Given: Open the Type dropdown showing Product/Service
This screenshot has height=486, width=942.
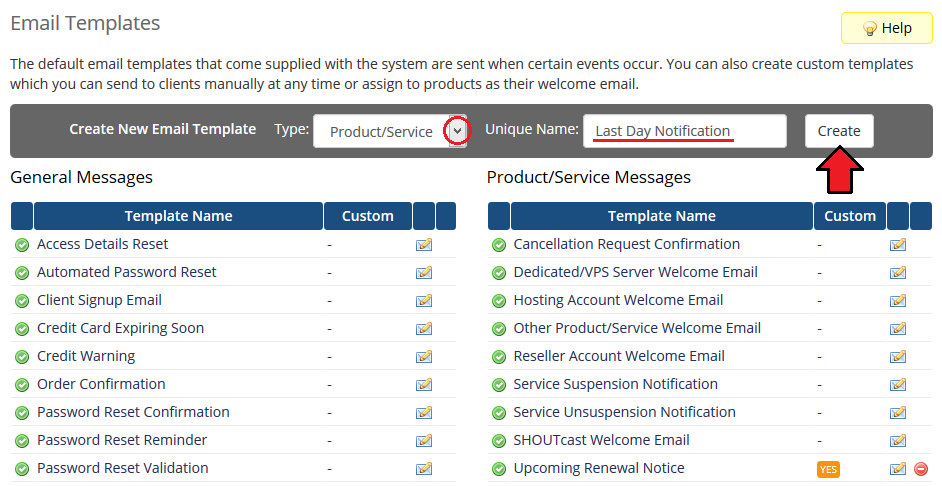Looking at the screenshot, I should pos(389,131).
